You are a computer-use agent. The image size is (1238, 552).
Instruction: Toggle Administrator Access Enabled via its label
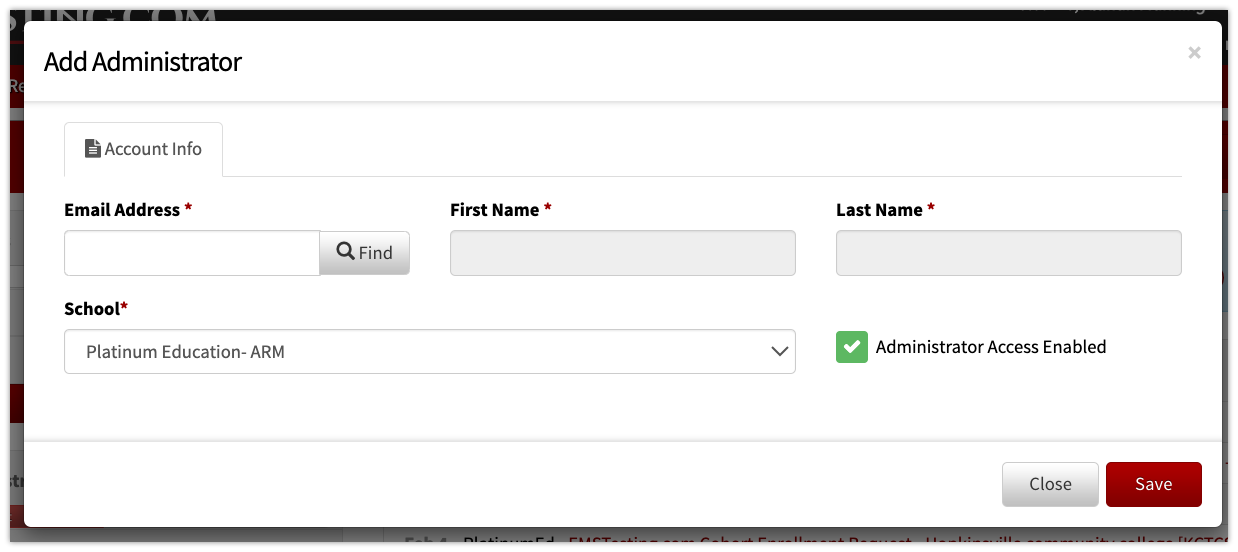(x=991, y=347)
